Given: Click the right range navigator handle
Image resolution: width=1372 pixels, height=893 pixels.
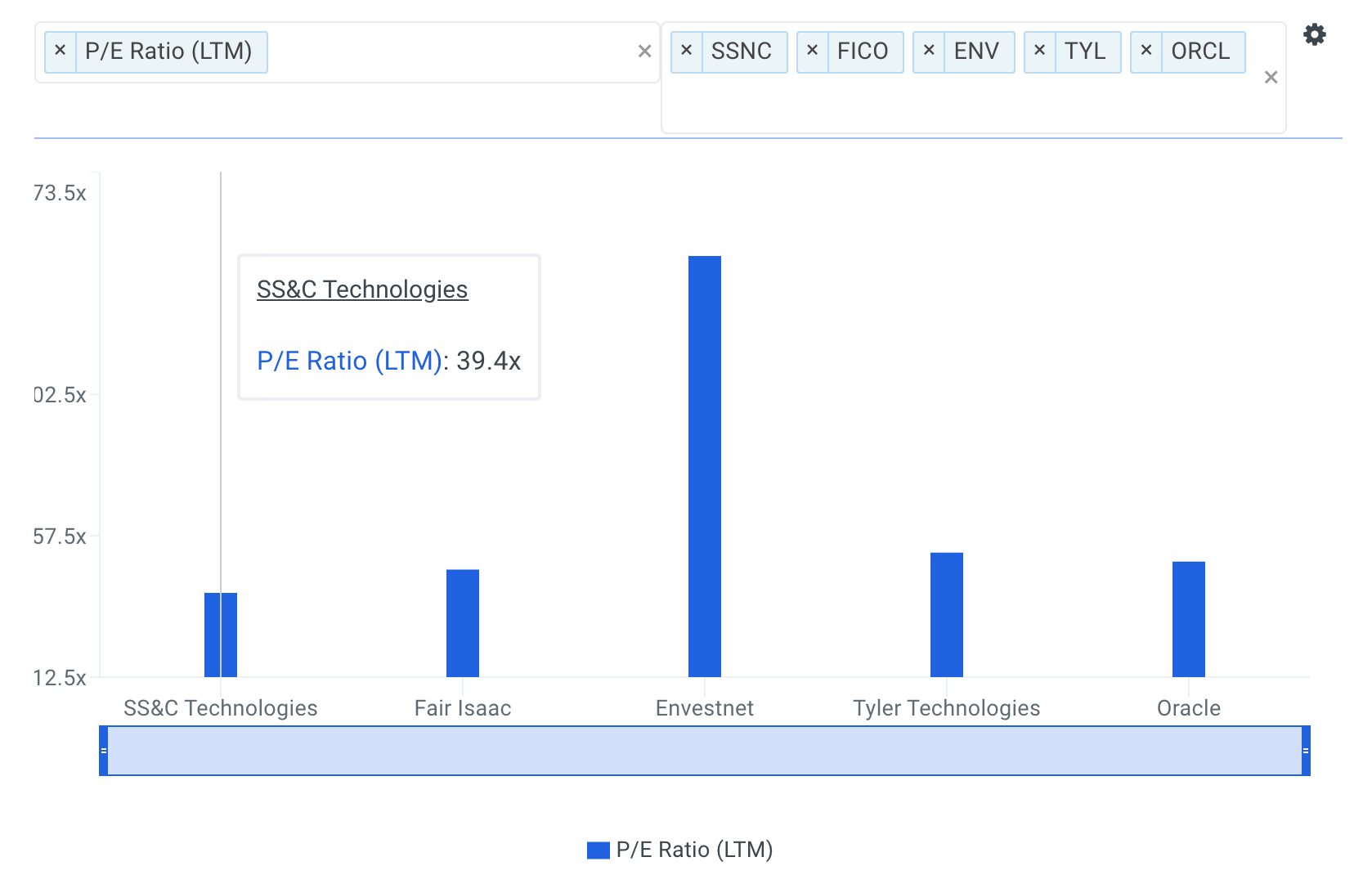Looking at the screenshot, I should pos(1306,751).
